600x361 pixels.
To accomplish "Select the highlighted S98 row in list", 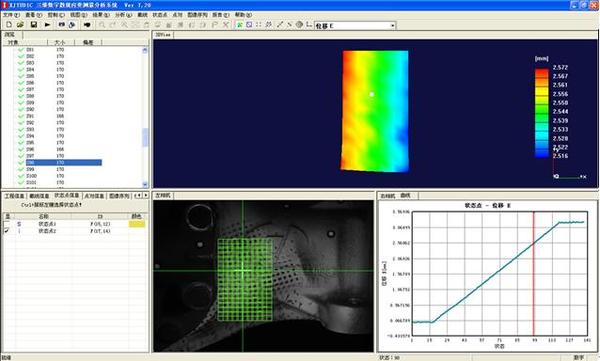I will 64,163.
